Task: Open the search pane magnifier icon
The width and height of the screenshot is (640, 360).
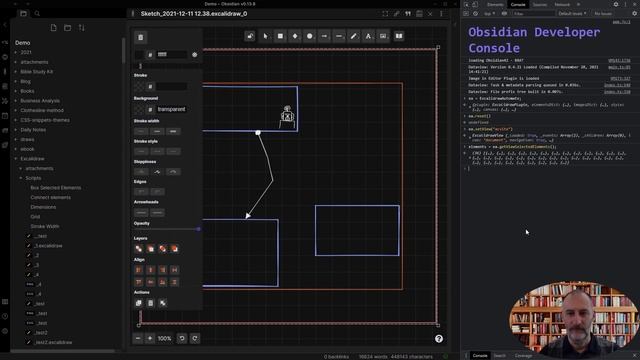Action: click(x=37, y=13)
